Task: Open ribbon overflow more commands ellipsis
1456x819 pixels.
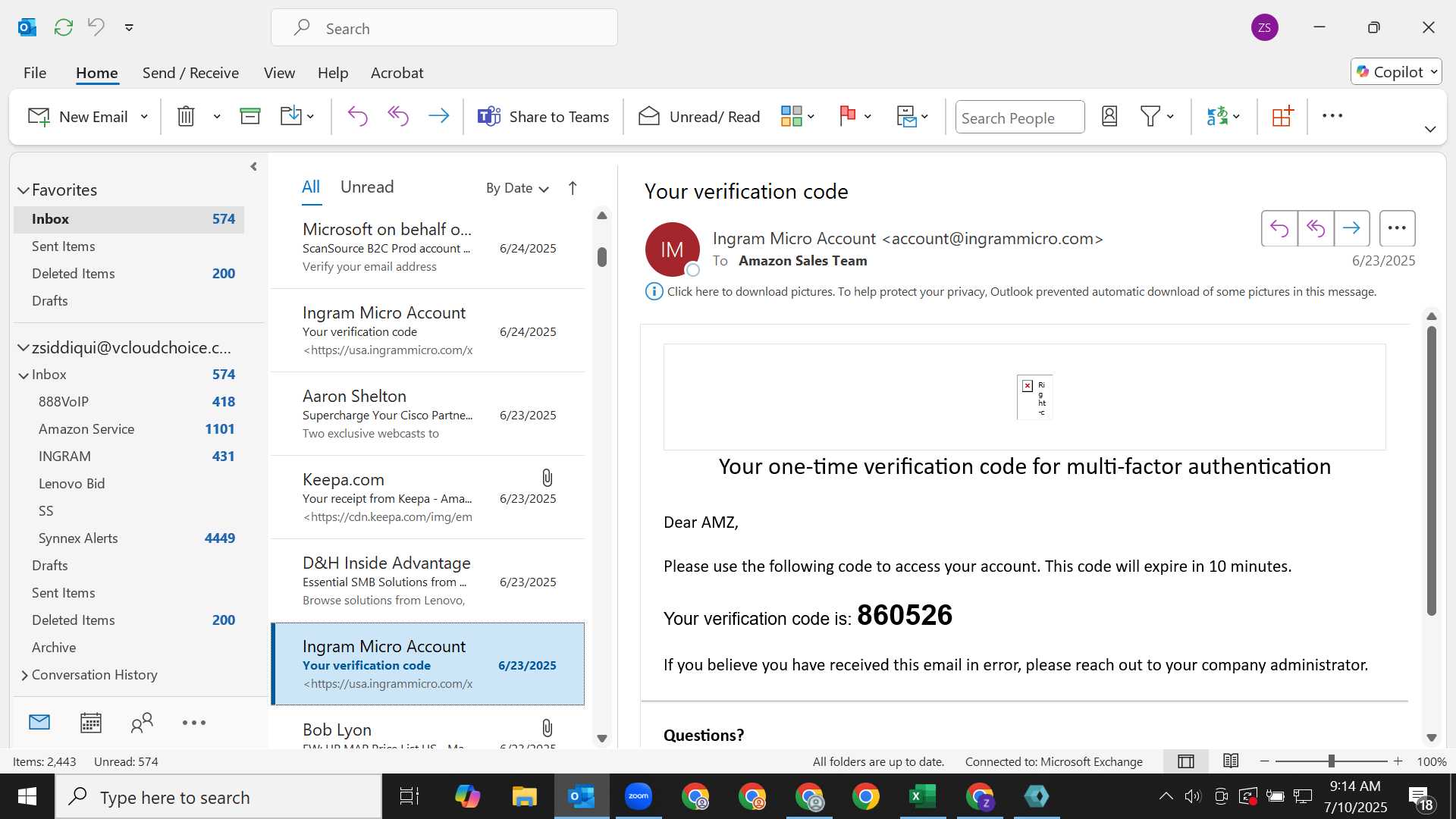Action: tap(1332, 116)
